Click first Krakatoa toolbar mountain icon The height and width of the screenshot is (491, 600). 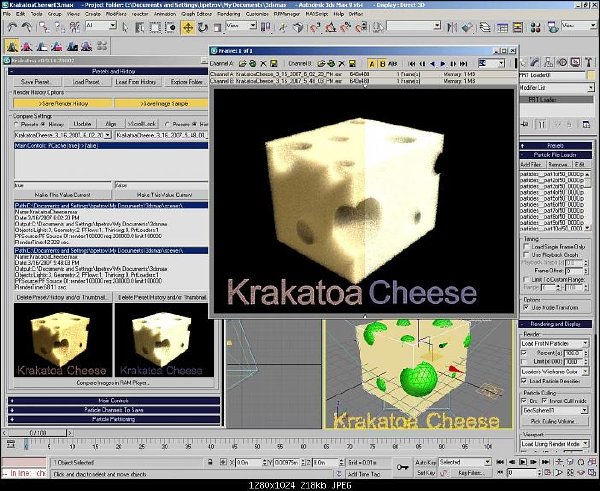click(12, 46)
